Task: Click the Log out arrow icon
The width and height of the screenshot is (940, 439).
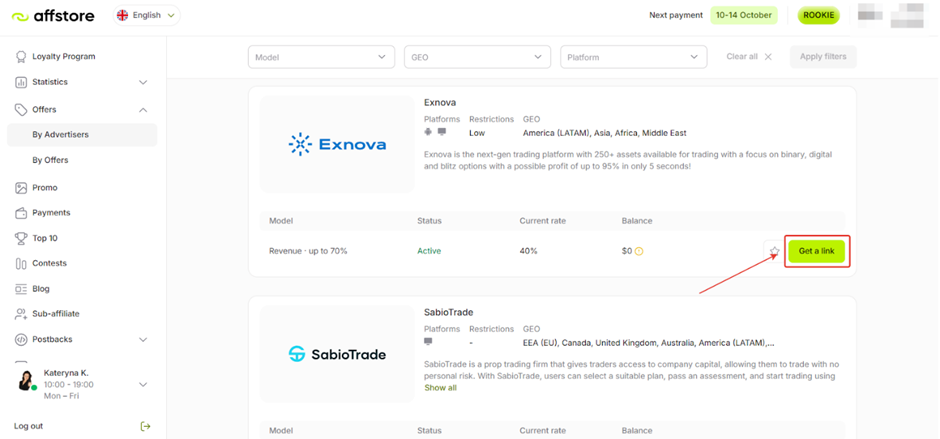Action: 145,426
